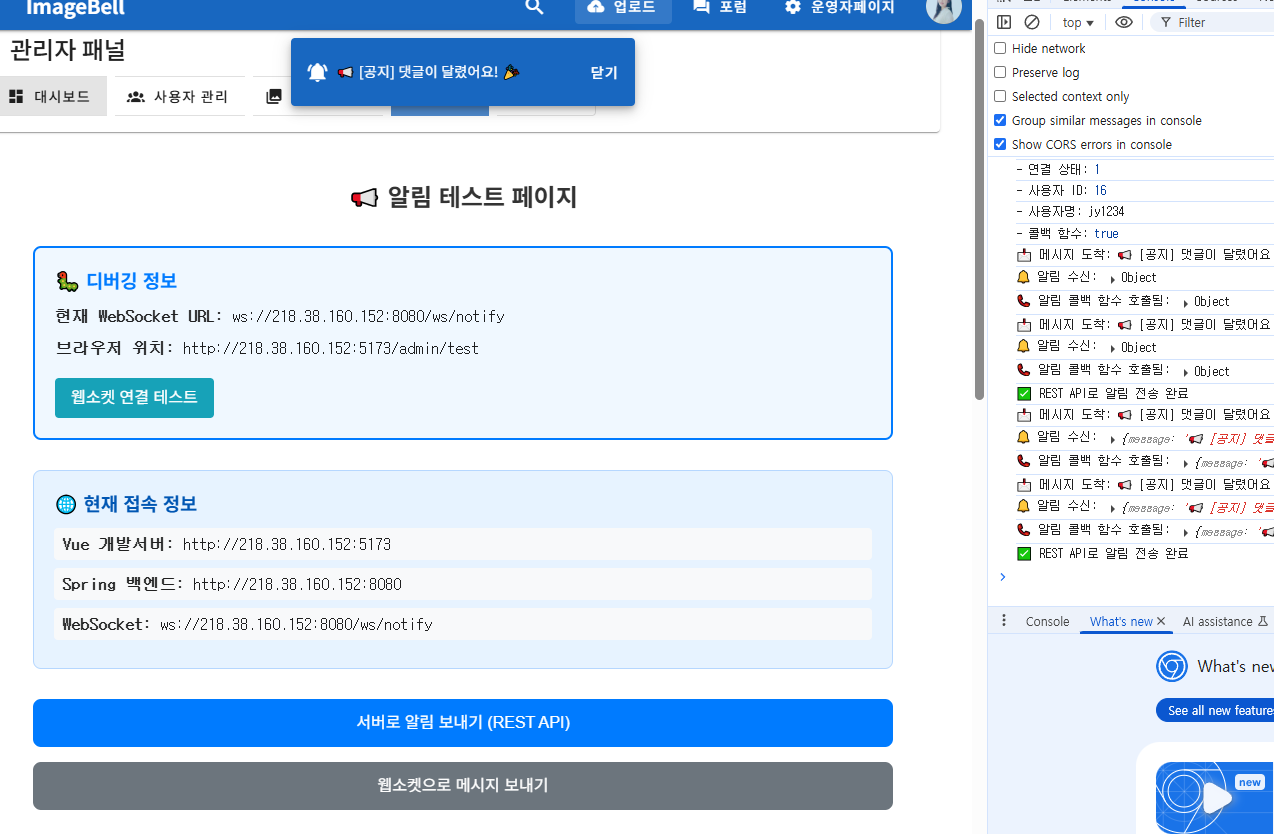Image resolution: width=1274 pixels, height=834 pixels.
Task: Click 서버로 알림 보내기 (REST API) button
Action: pyautogui.click(x=462, y=722)
